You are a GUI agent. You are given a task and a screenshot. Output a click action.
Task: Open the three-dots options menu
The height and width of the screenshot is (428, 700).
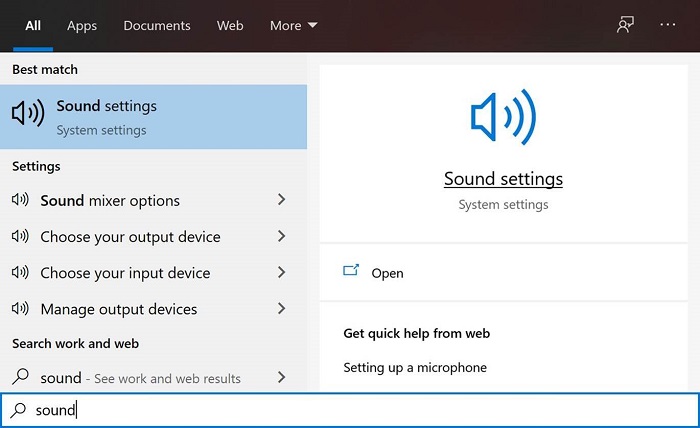pos(668,25)
